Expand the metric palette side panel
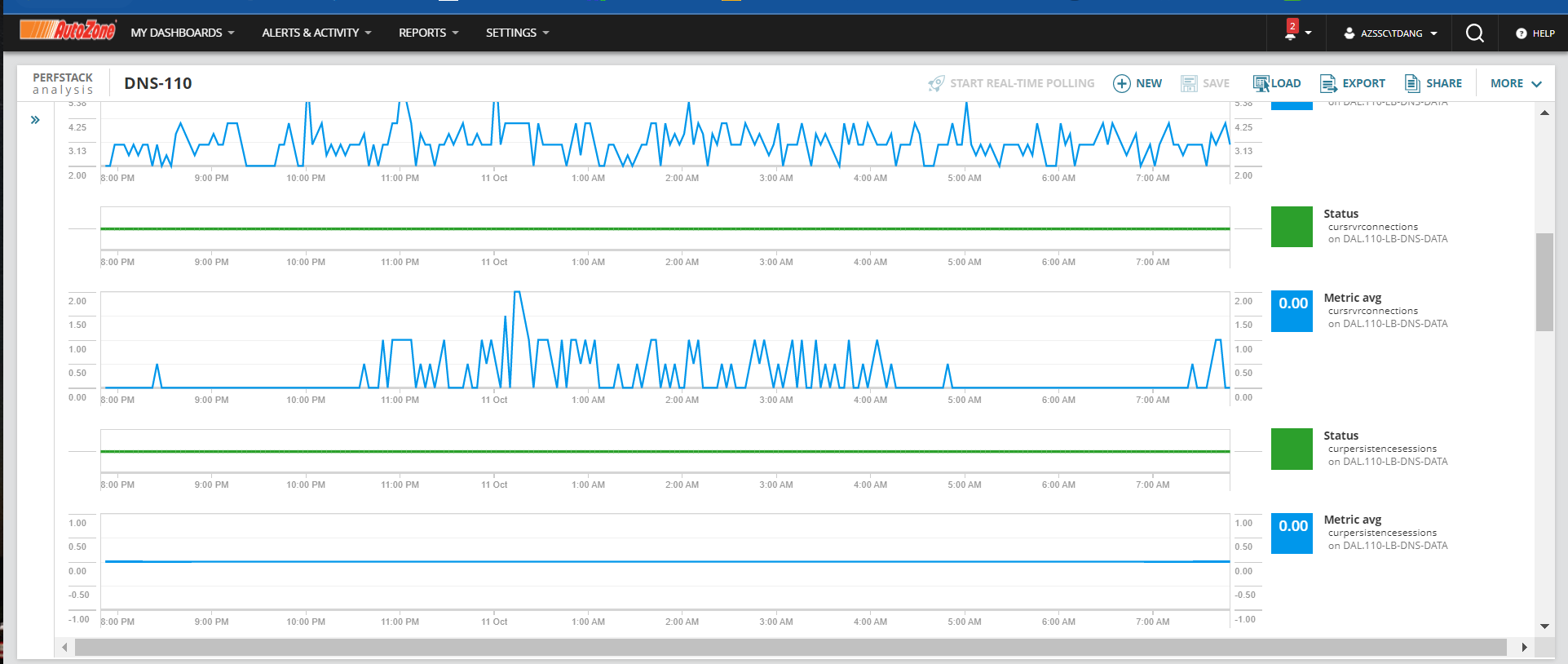1568x664 pixels. pyautogui.click(x=35, y=120)
